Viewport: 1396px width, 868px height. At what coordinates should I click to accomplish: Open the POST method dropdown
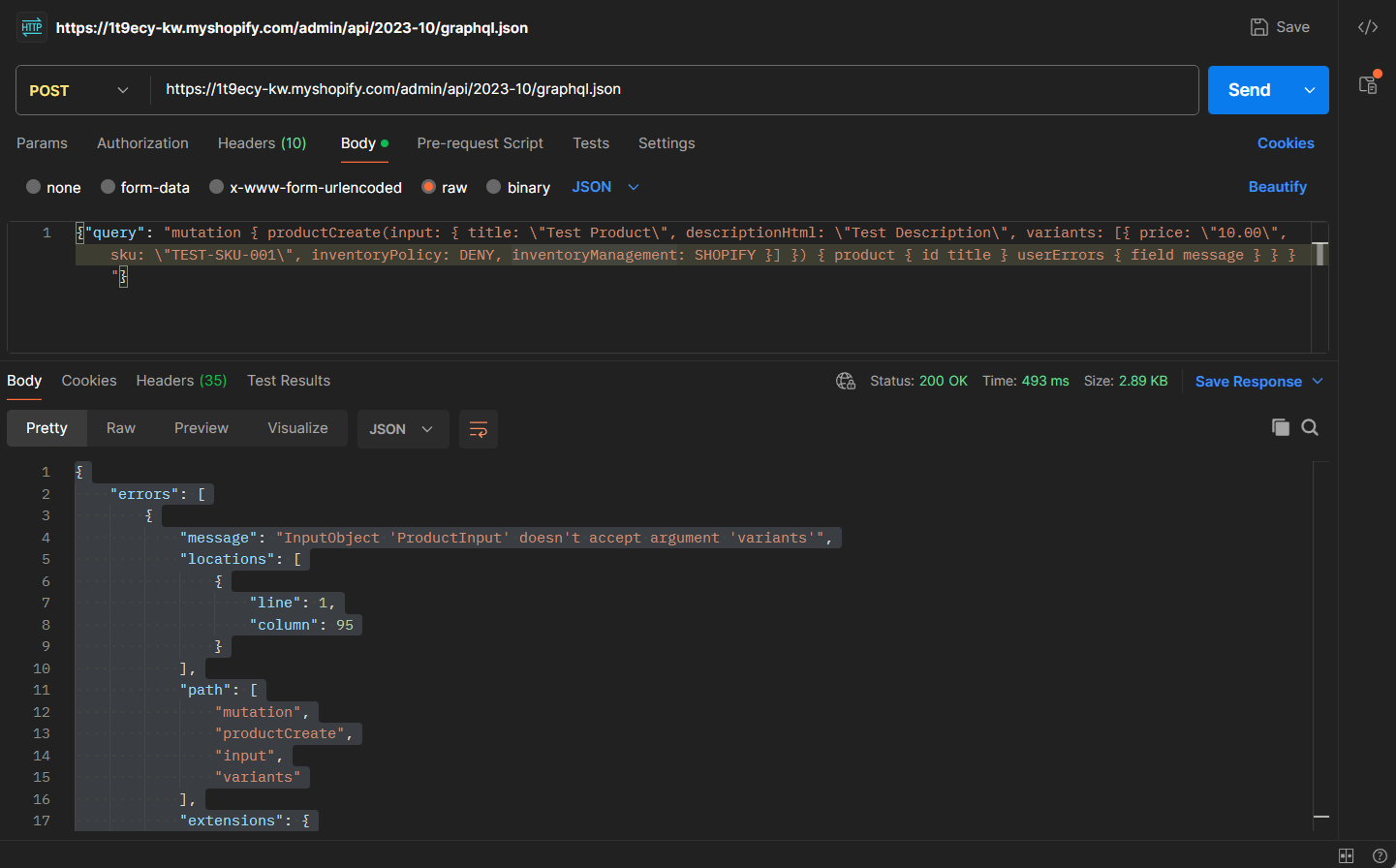pyautogui.click(x=79, y=90)
